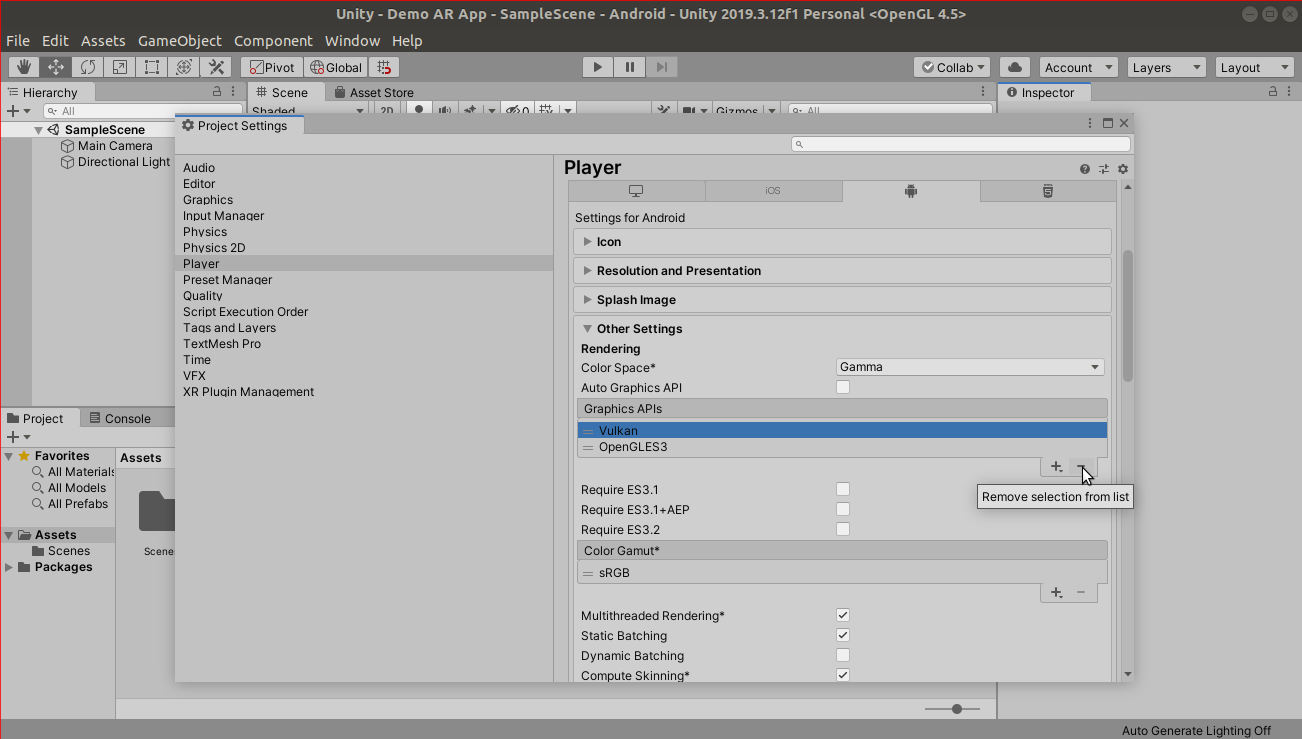The image size is (1302, 739).
Task: Open Project Settings window options menu
Action: coord(1090,123)
